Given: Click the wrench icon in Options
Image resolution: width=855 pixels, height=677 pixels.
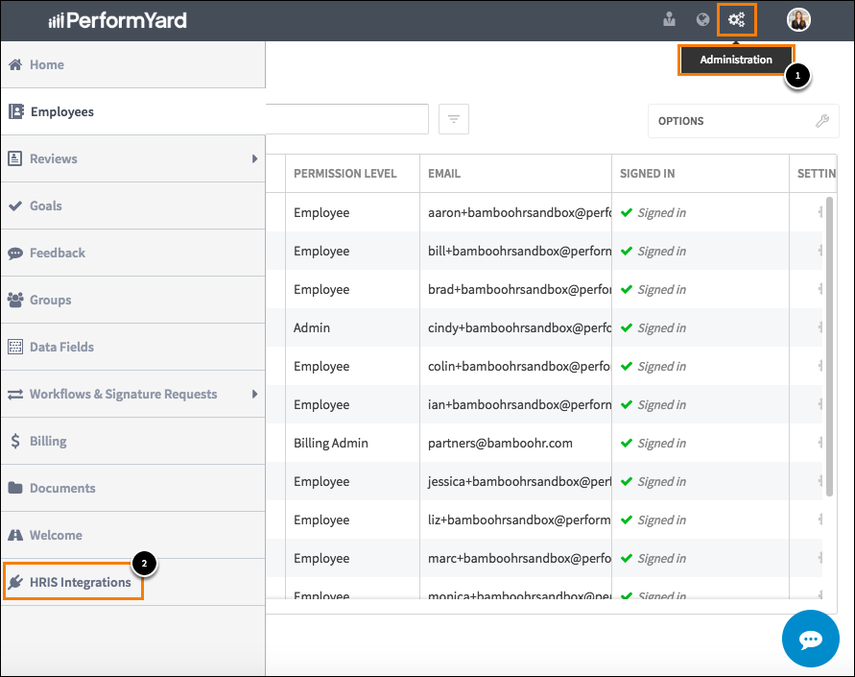Looking at the screenshot, I should (822, 121).
